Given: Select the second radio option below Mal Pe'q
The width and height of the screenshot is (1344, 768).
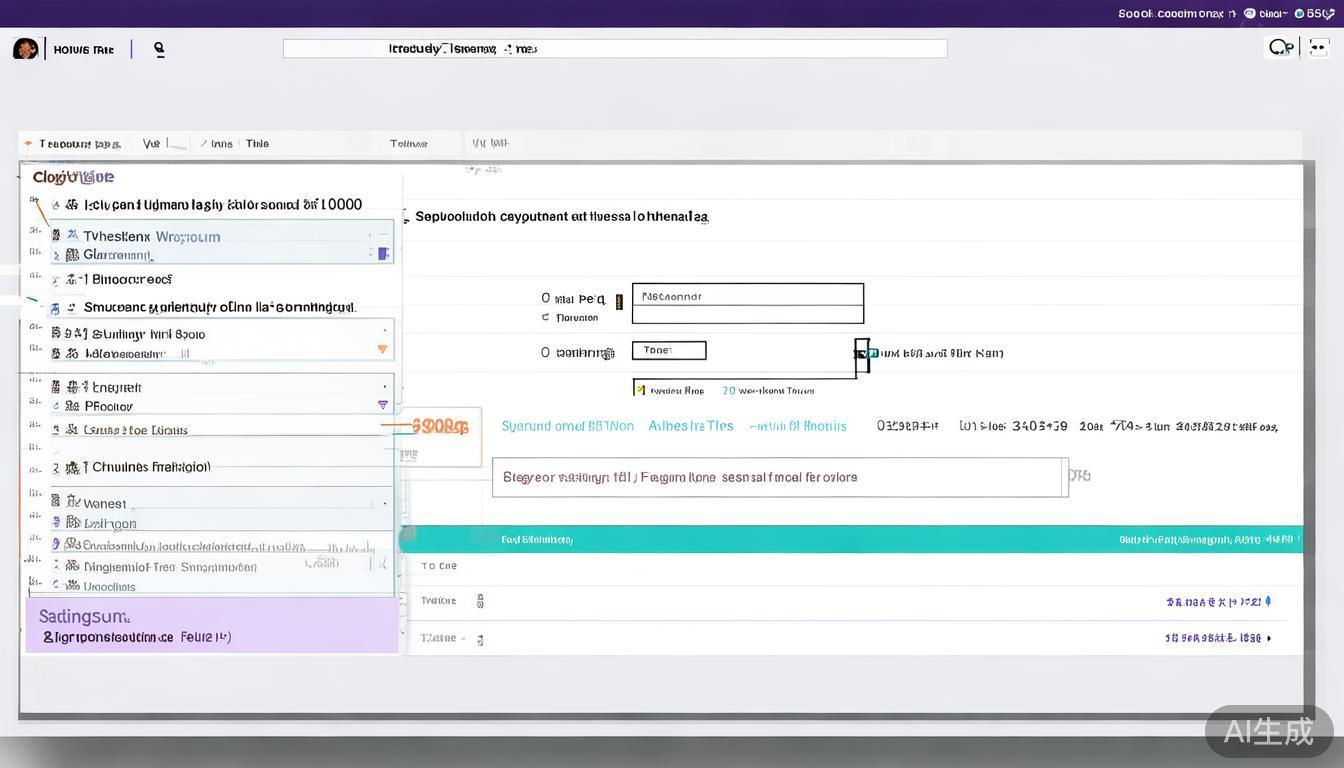Looking at the screenshot, I should [545, 318].
